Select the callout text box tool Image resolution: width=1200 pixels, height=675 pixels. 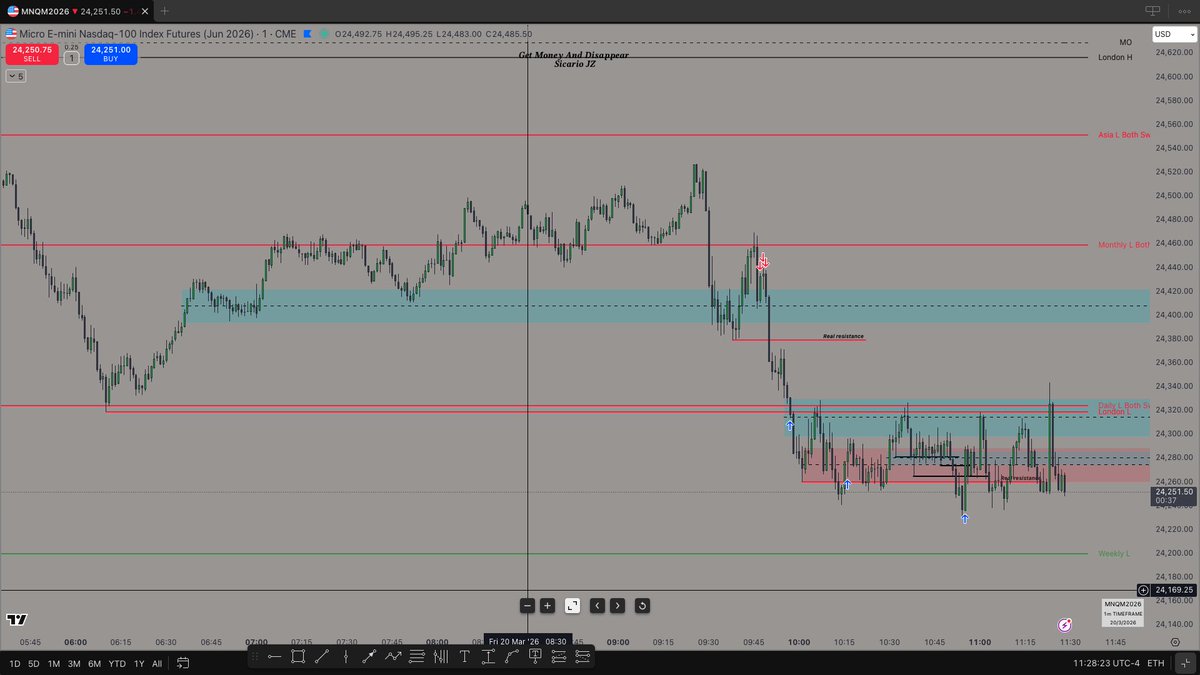coord(535,657)
